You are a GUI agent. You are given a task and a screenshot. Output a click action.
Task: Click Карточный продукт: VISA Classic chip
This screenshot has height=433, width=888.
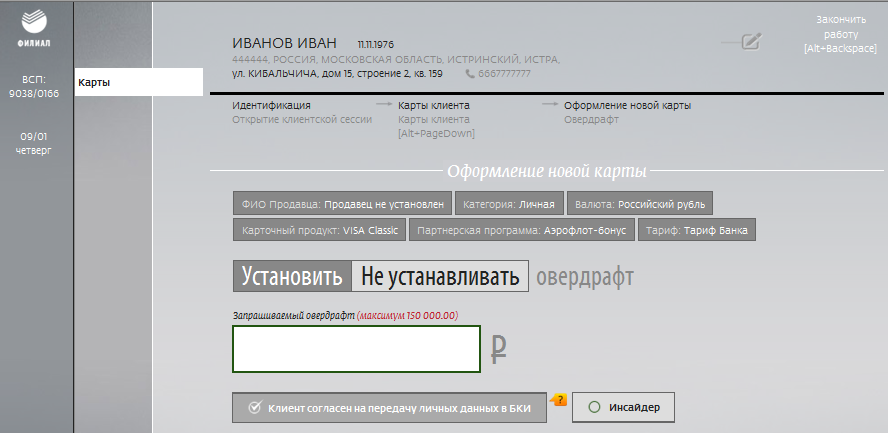click(x=319, y=230)
